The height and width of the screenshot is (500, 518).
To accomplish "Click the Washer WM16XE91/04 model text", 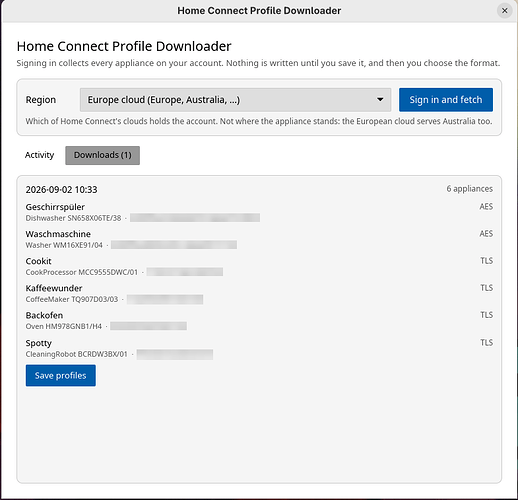I will [x=64, y=245].
